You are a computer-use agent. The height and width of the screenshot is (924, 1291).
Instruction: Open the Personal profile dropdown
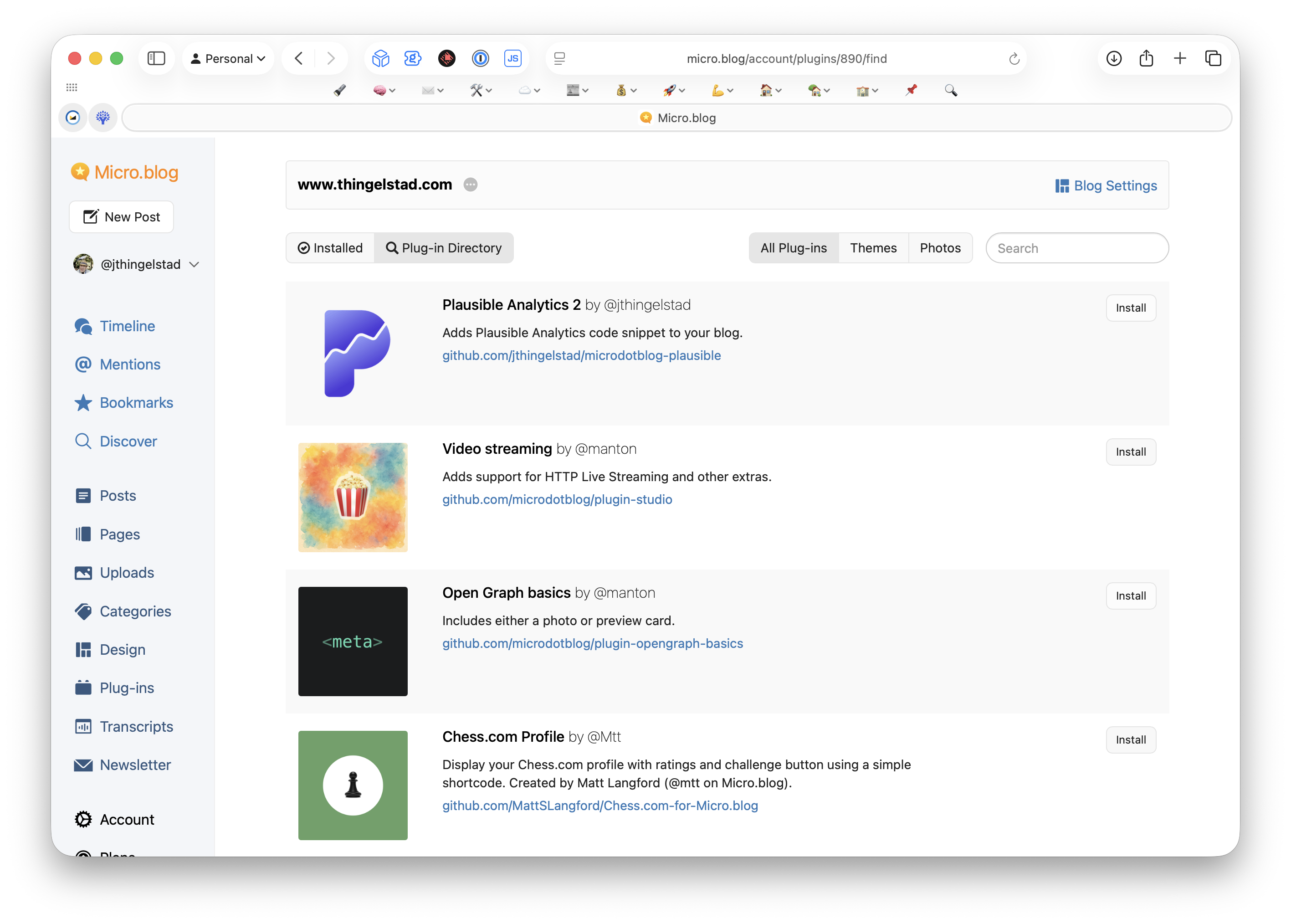click(228, 59)
